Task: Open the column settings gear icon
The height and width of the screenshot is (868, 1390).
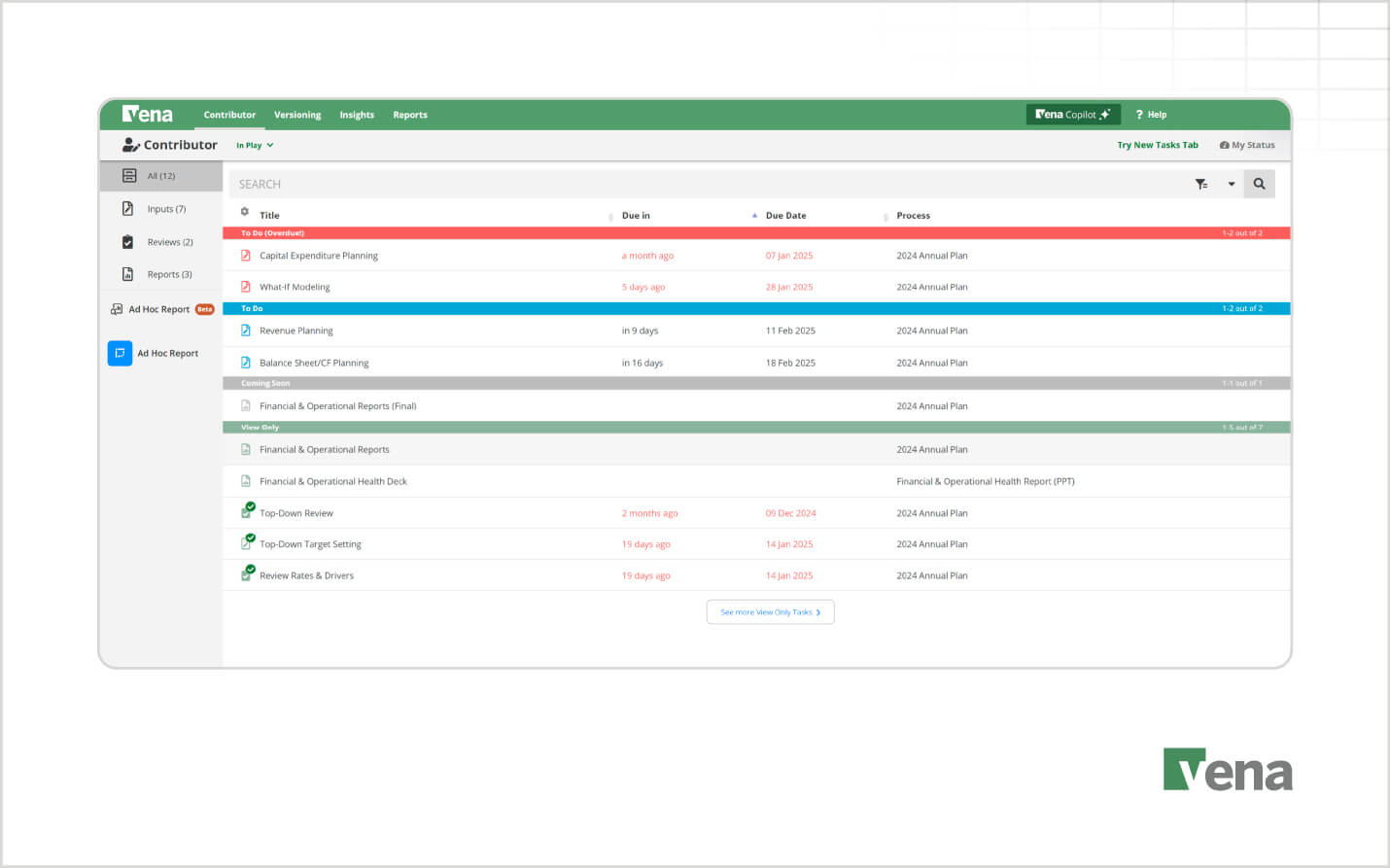Action: (246, 211)
